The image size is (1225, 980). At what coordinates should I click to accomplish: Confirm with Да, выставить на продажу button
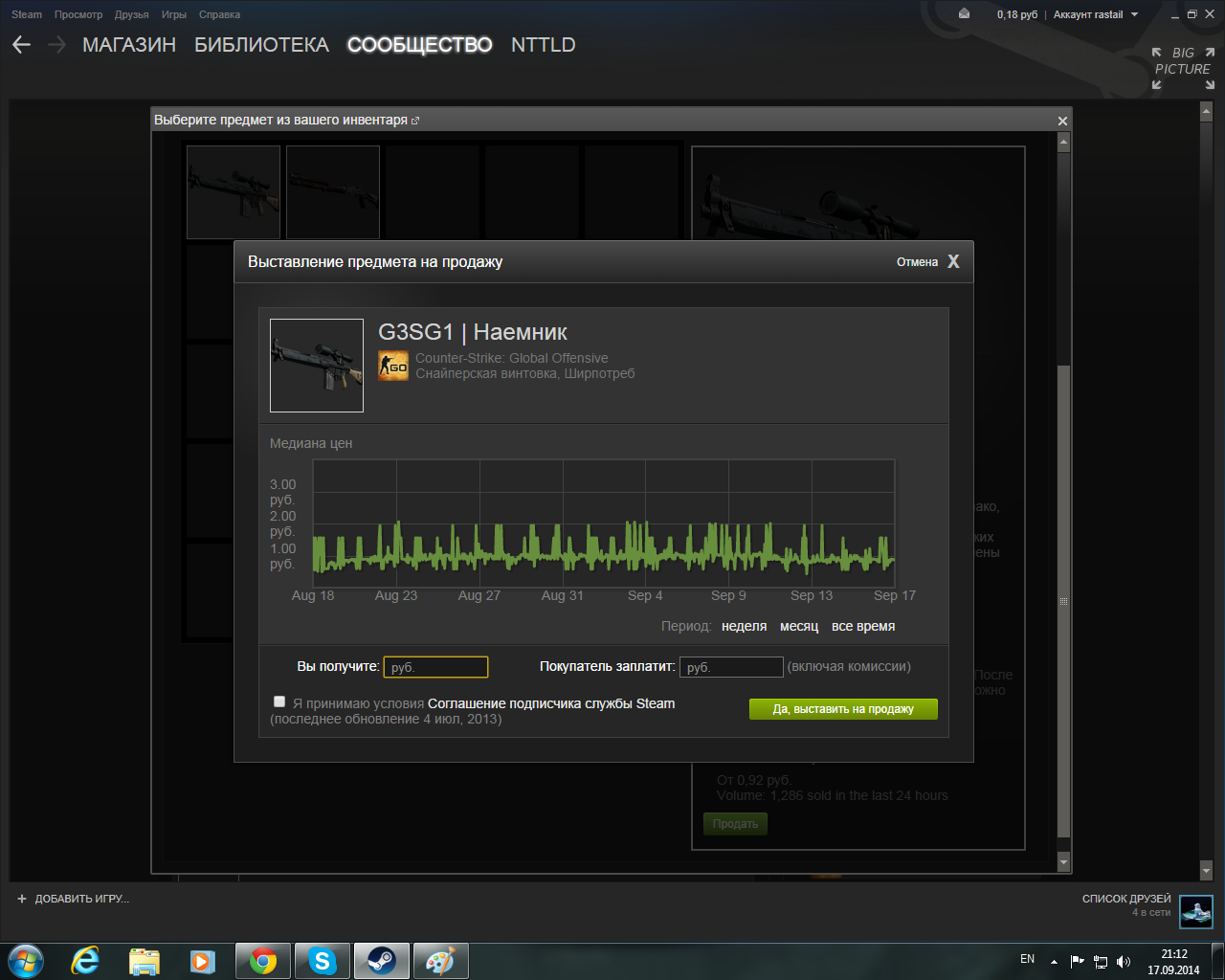tap(843, 709)
